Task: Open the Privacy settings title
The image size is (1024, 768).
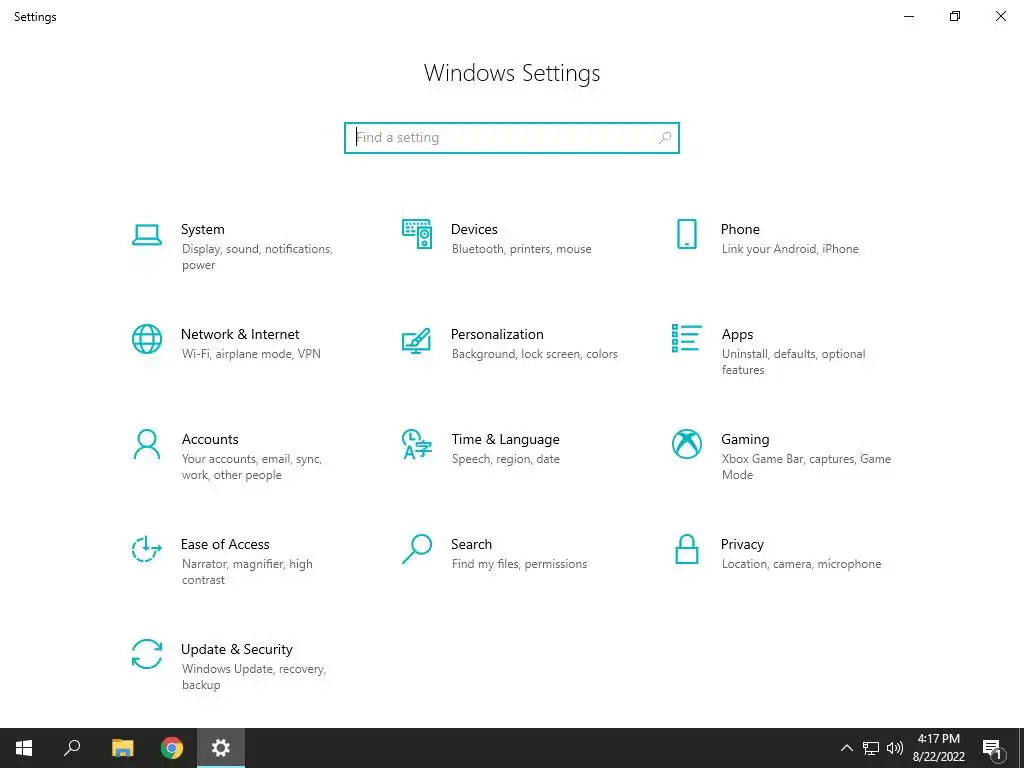Action: tap(742, 545)
